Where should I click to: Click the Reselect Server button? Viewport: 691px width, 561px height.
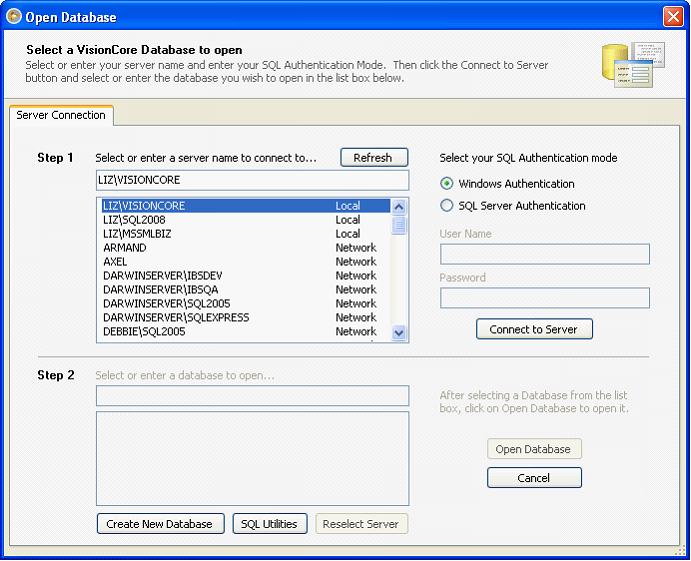tap(361, 524)
